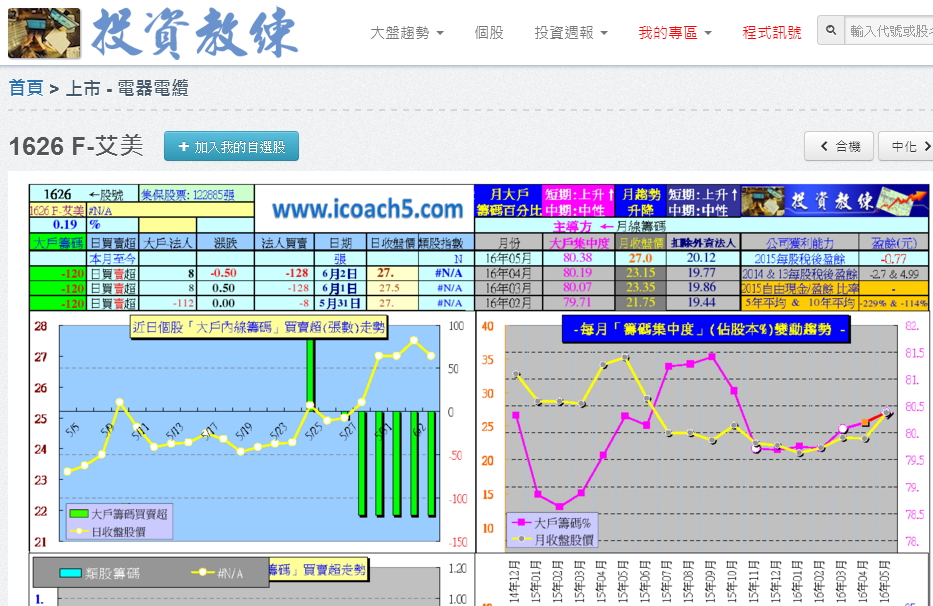Click the www.icoach5.com link text

(x=367, y=210)
